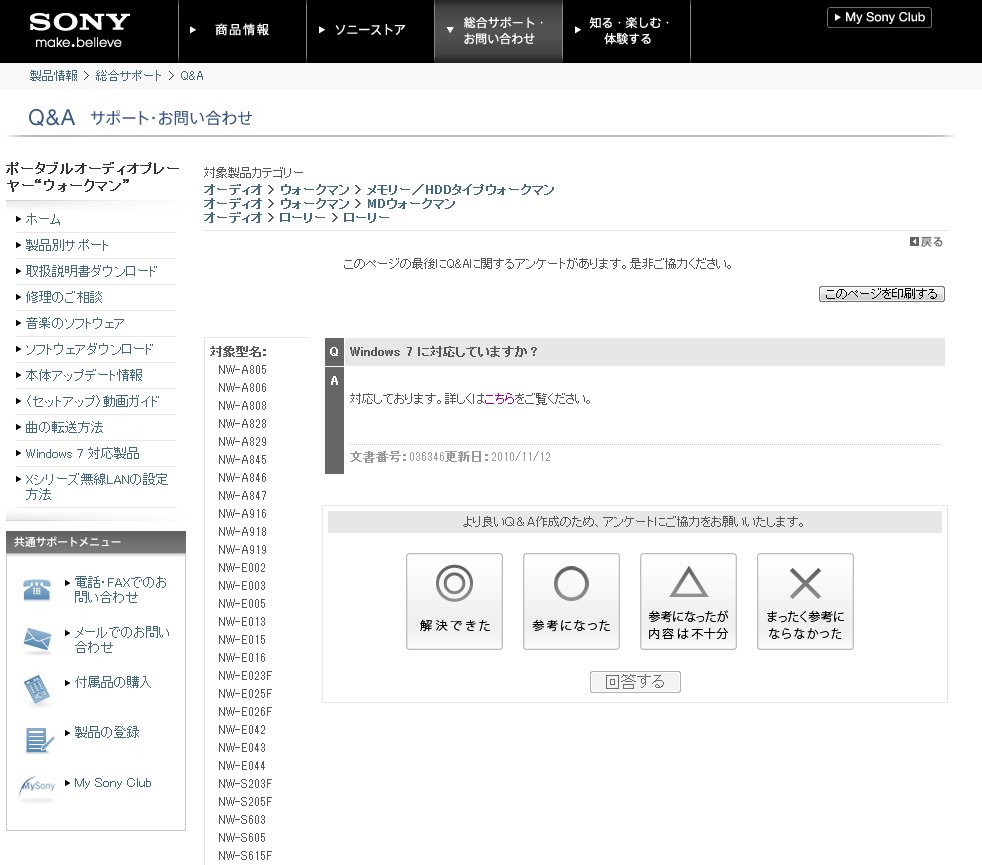Click model name NW-A829

(x=242, y=442)
